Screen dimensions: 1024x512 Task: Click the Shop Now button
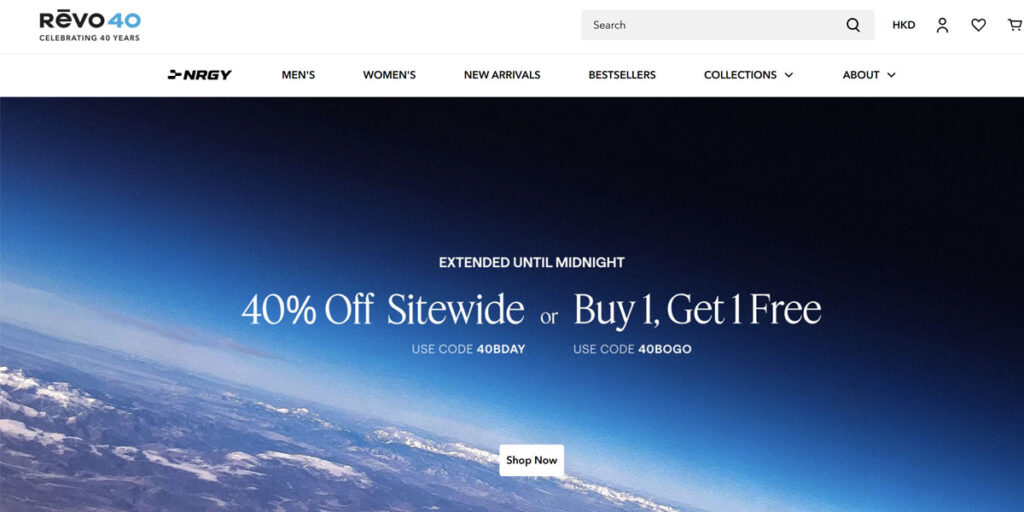tap(532, 460)
